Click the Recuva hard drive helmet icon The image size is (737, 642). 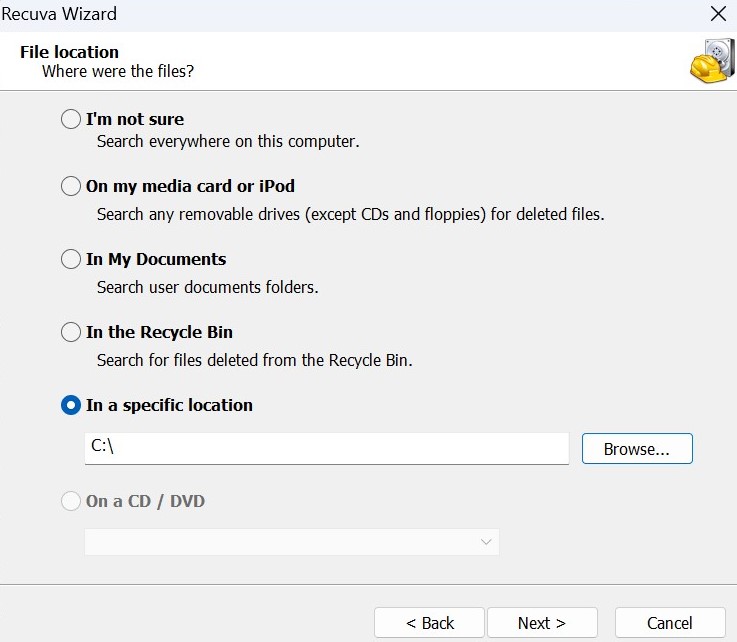click(x=711, y=61)
